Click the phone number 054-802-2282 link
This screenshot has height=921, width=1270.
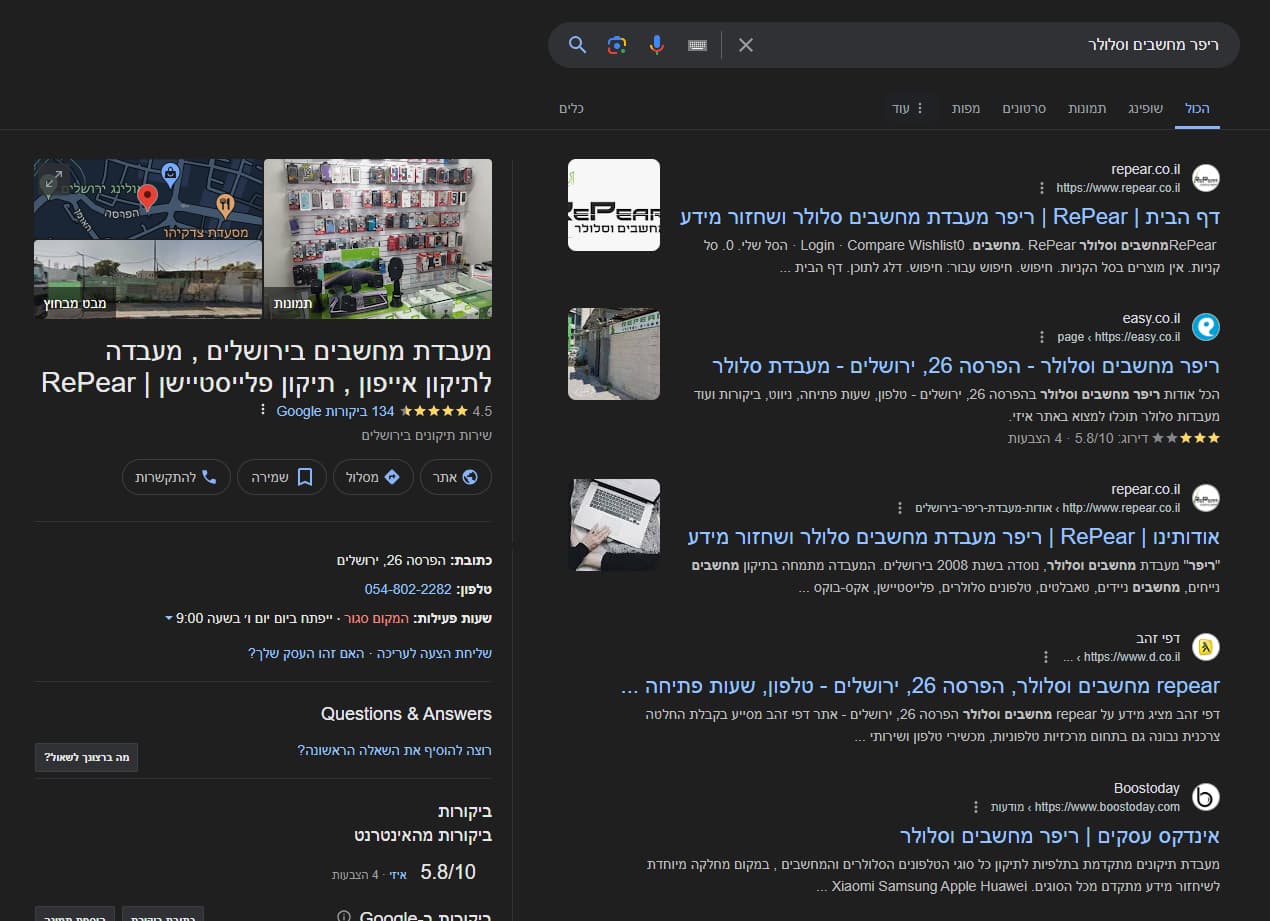point(408,590)
